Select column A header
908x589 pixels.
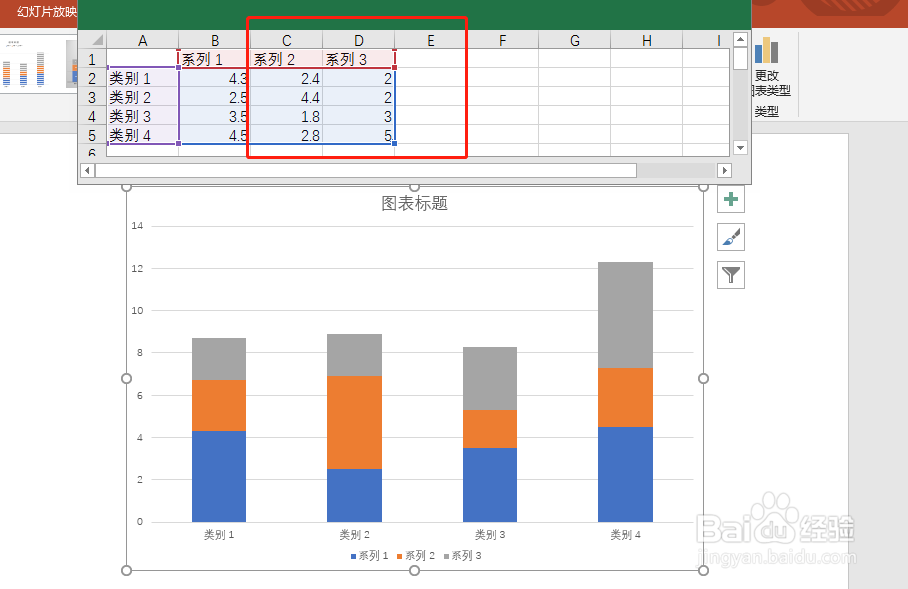pyautogui.click(x=142, y=41)
